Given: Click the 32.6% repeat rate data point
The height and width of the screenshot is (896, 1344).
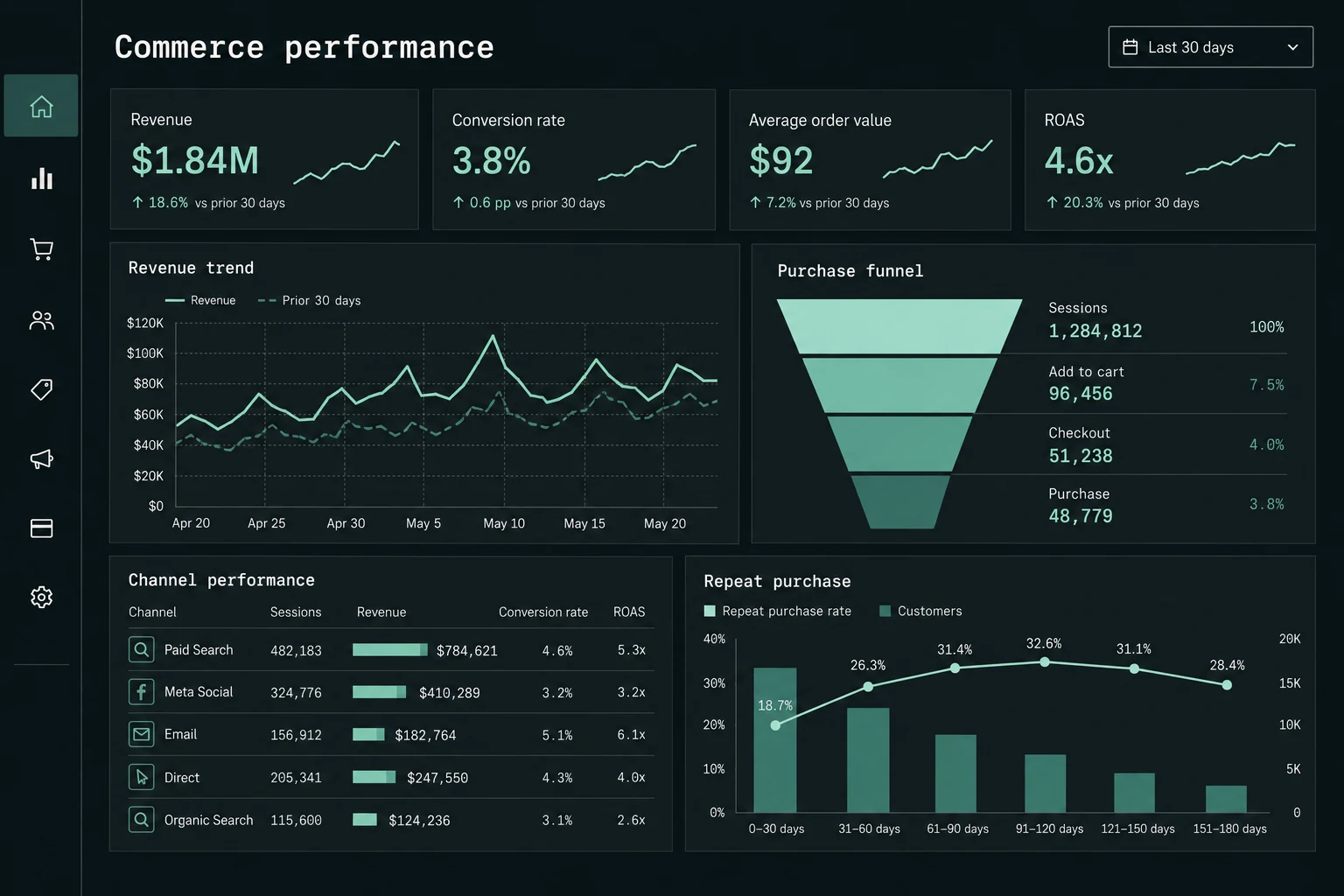Looking at the screenshot, I should click(1045, 662).
